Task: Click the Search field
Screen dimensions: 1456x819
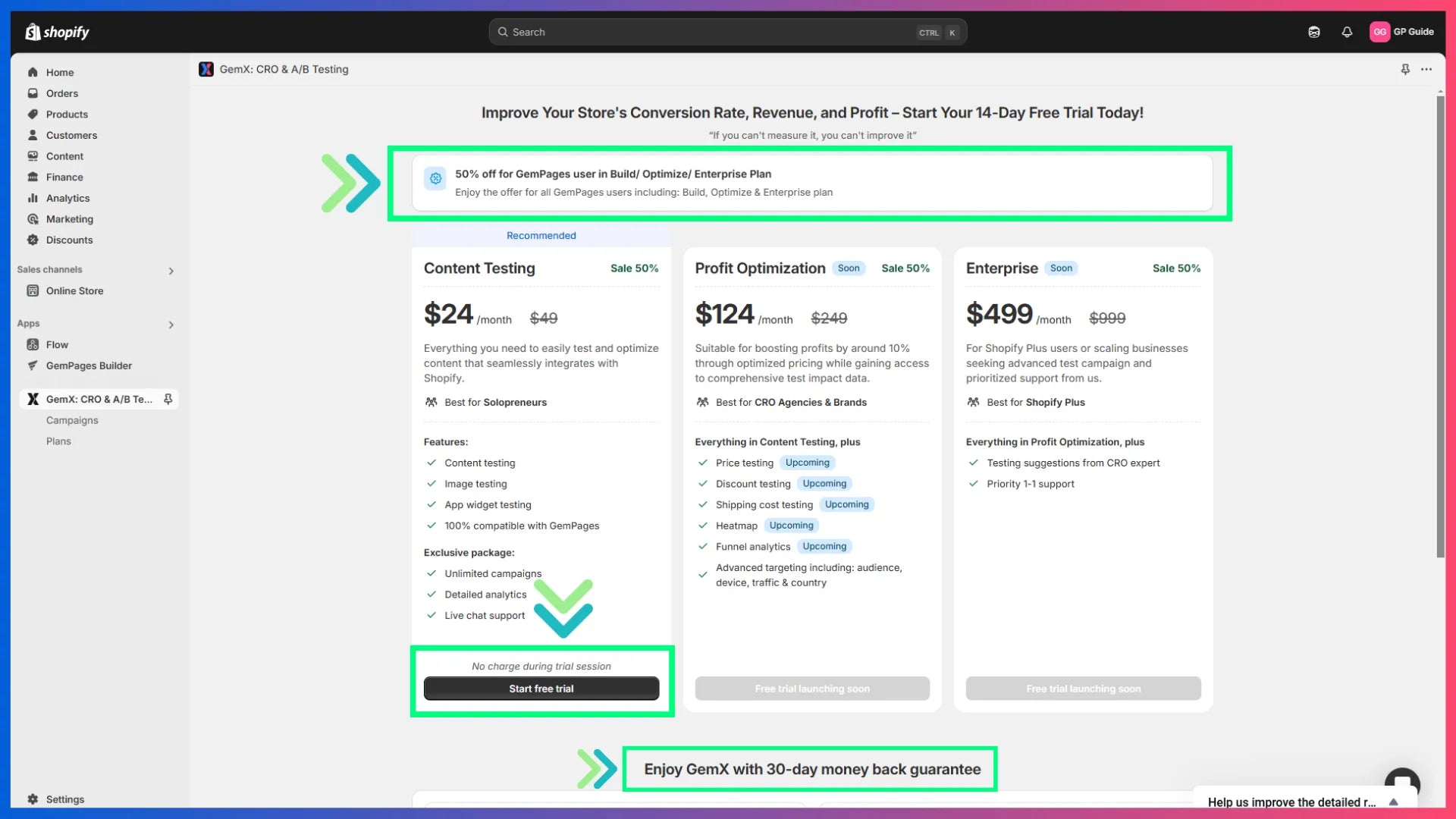Action: (x=727, y=32)
